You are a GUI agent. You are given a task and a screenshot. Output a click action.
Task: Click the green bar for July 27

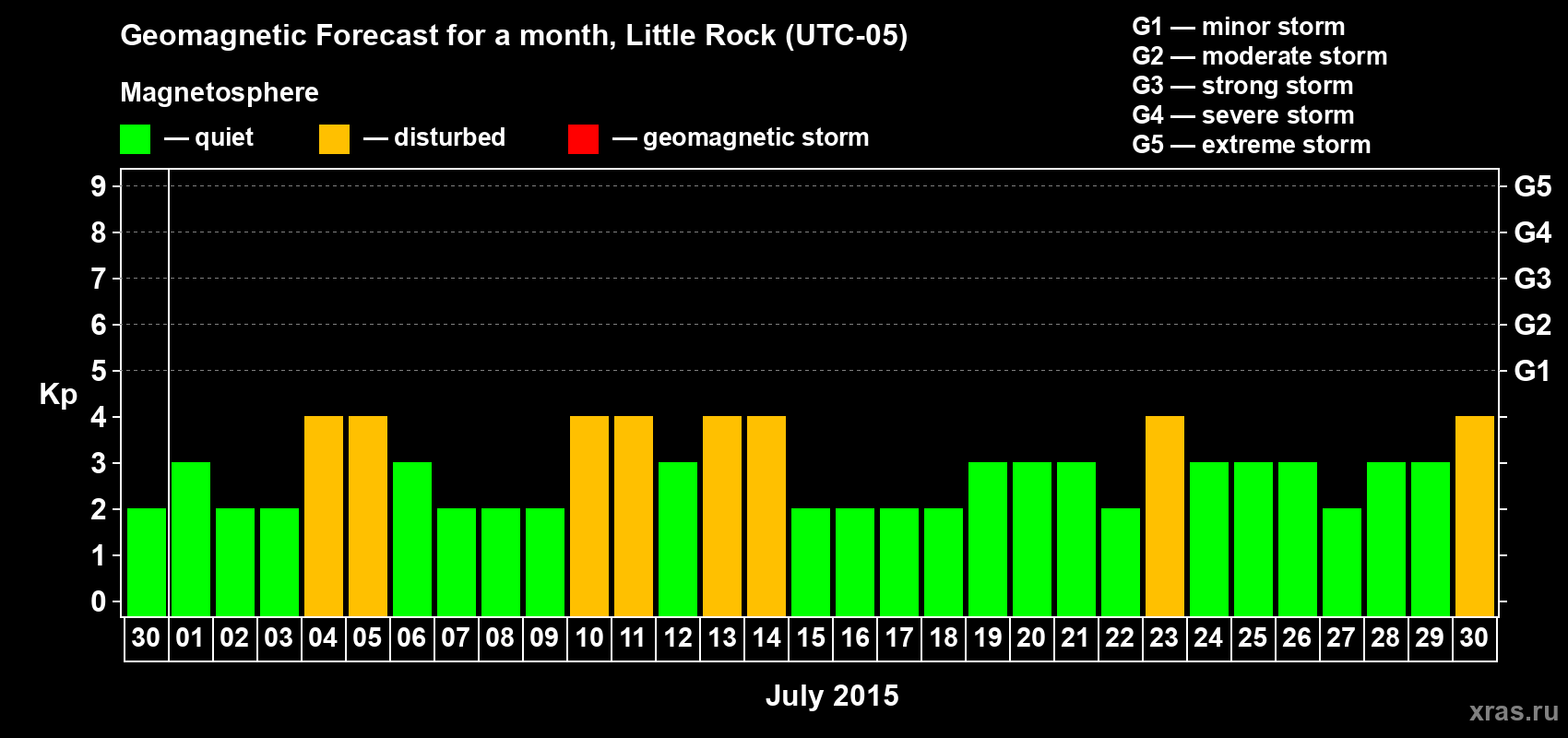(1342, 562)
